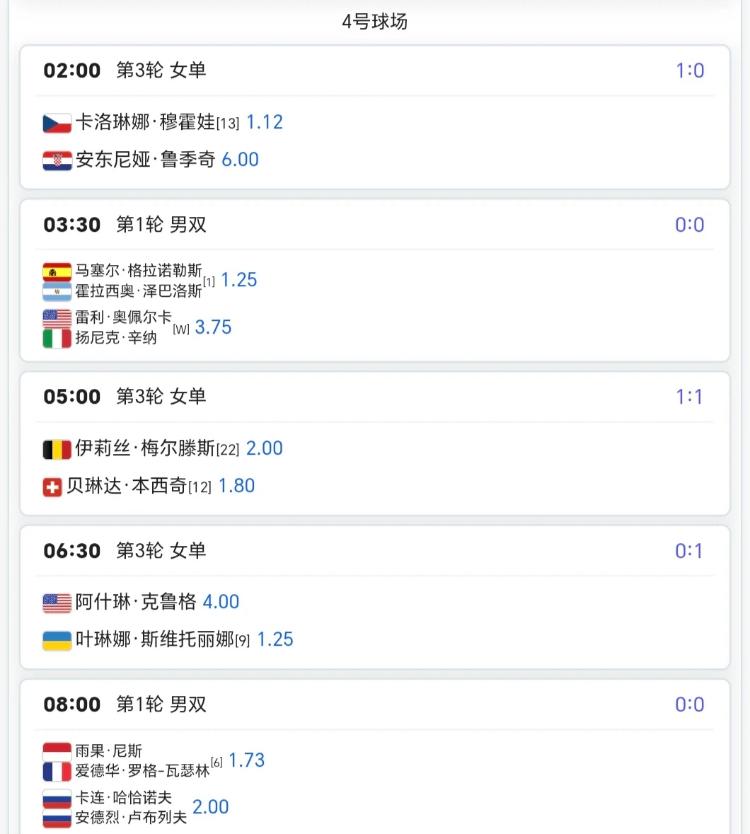Click the Belgian flag beside 伊莉丝·梅尔滕斯

pyautogui.click(x=57, y=449)
